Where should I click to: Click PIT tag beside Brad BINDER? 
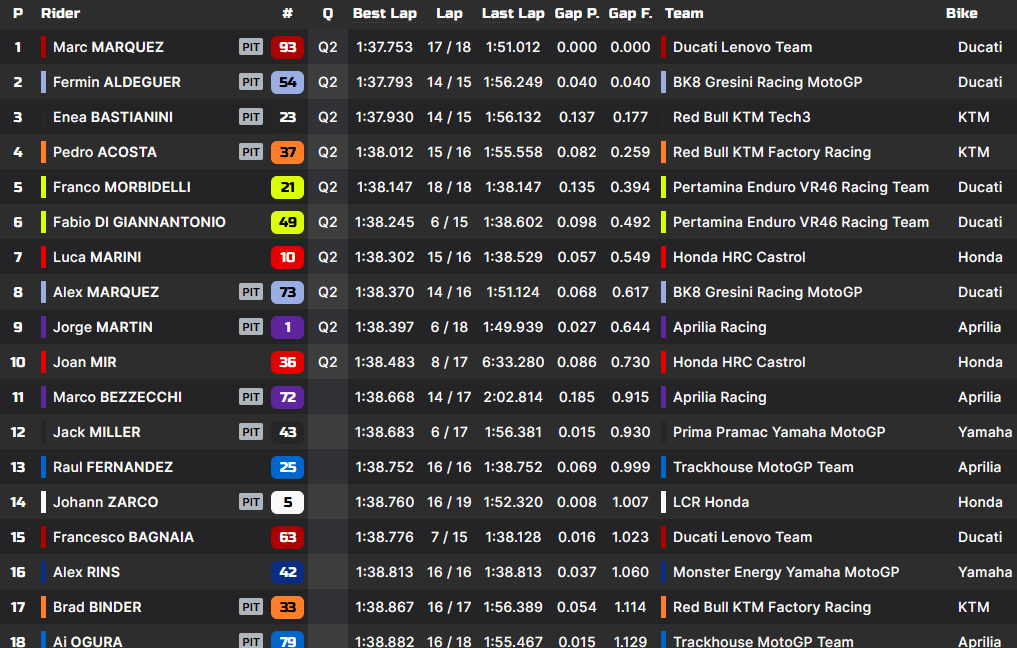pyautogui.click(x=251, y=608)
